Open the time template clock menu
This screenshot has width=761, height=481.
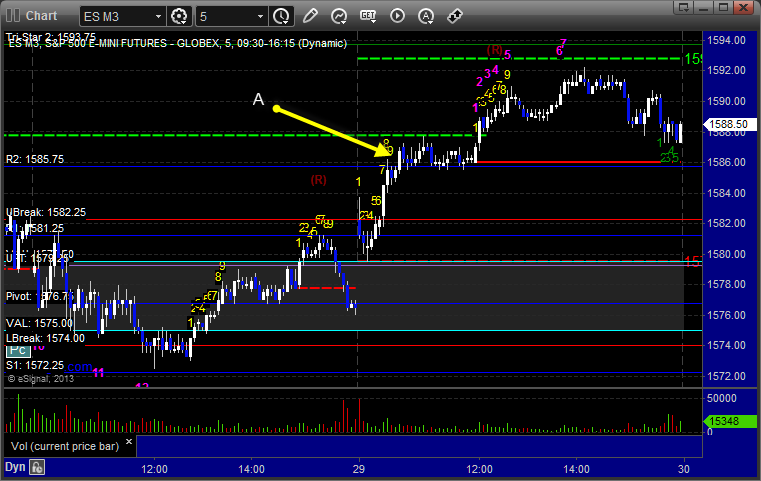point(281,17)
